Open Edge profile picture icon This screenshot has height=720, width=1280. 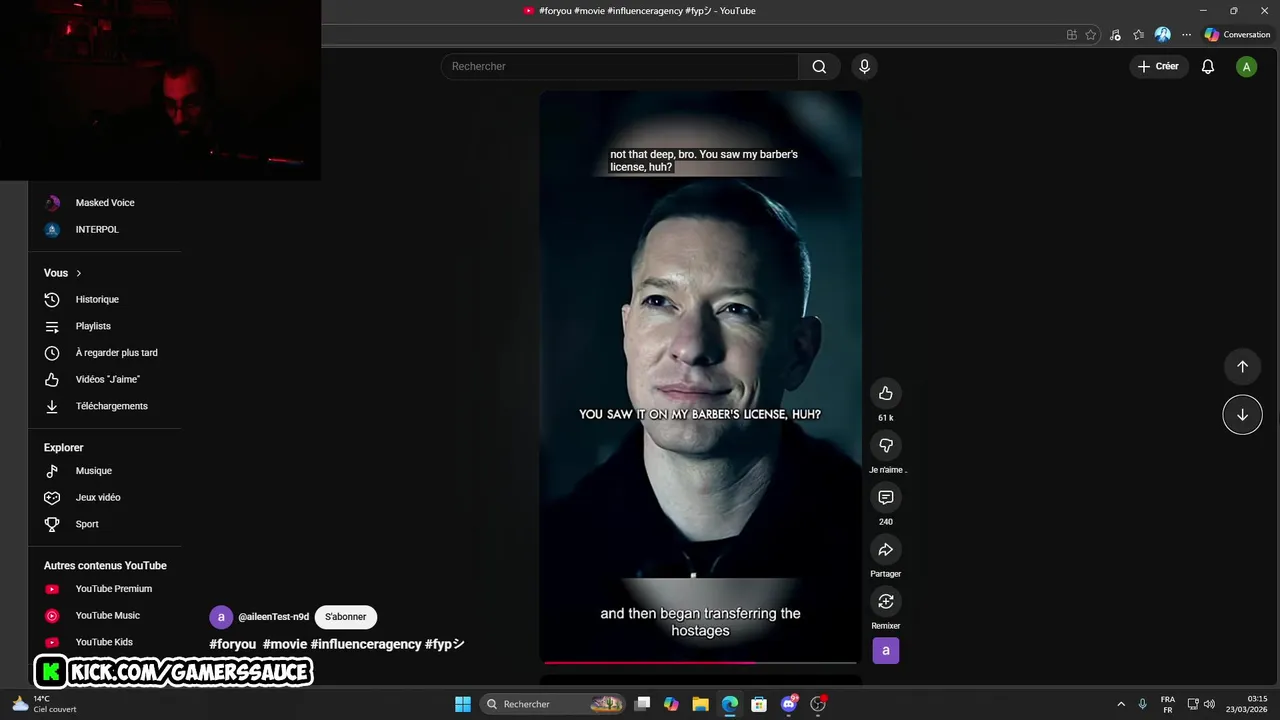[x=1162, y=34]
